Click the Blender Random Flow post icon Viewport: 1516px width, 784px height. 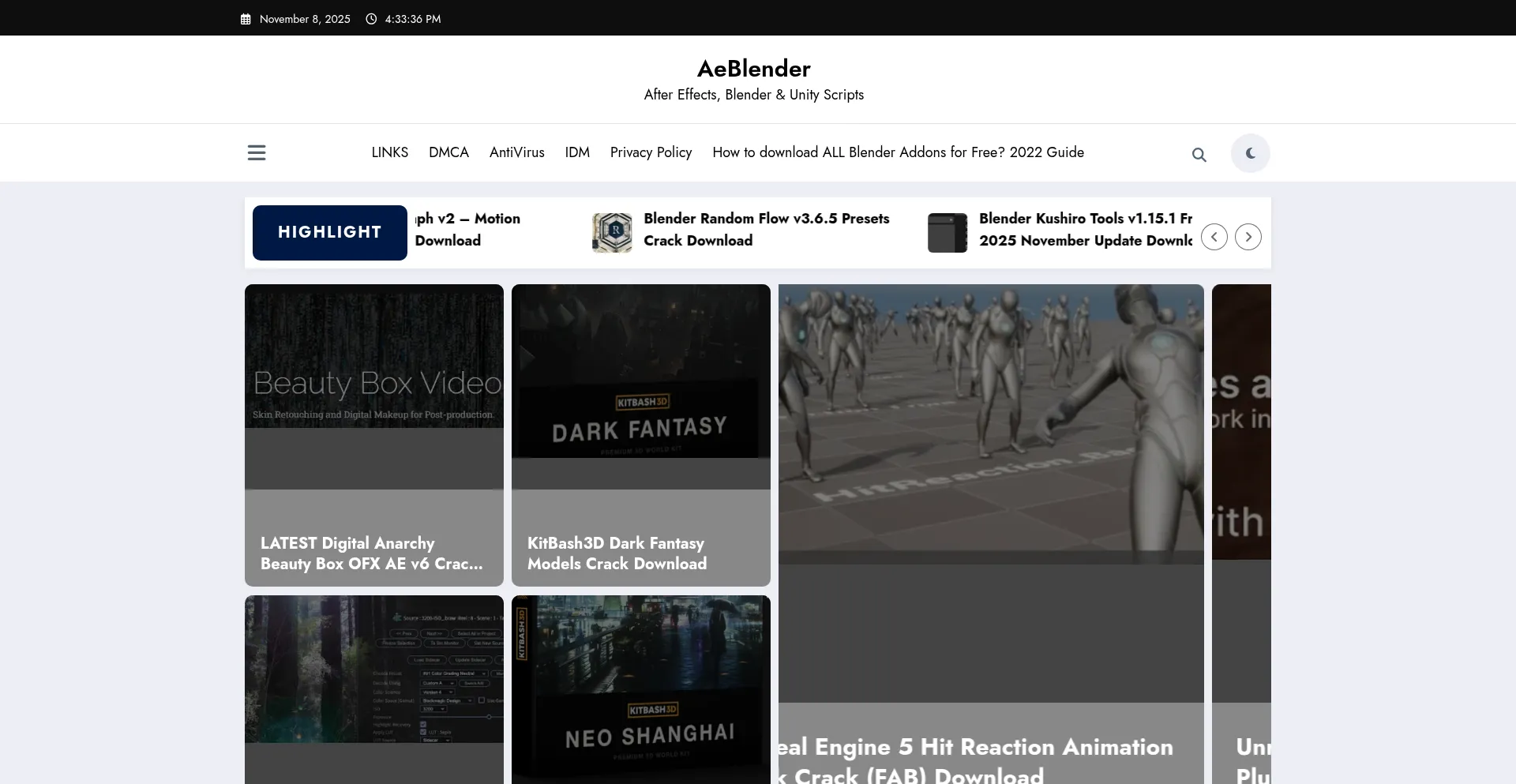click(x=612, y=233)
